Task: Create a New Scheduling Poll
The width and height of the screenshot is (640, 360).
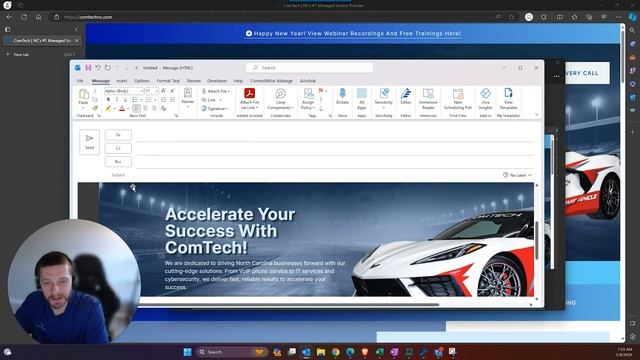Action: point(458,99)
